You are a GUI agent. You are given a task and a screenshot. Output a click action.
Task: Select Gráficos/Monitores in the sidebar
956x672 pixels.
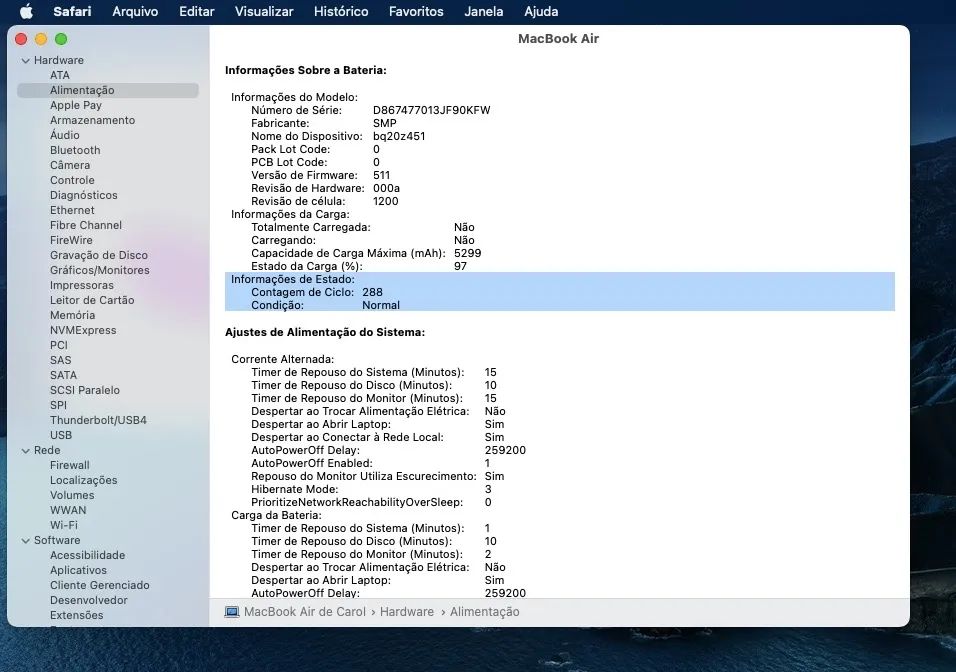click(99, 270)
